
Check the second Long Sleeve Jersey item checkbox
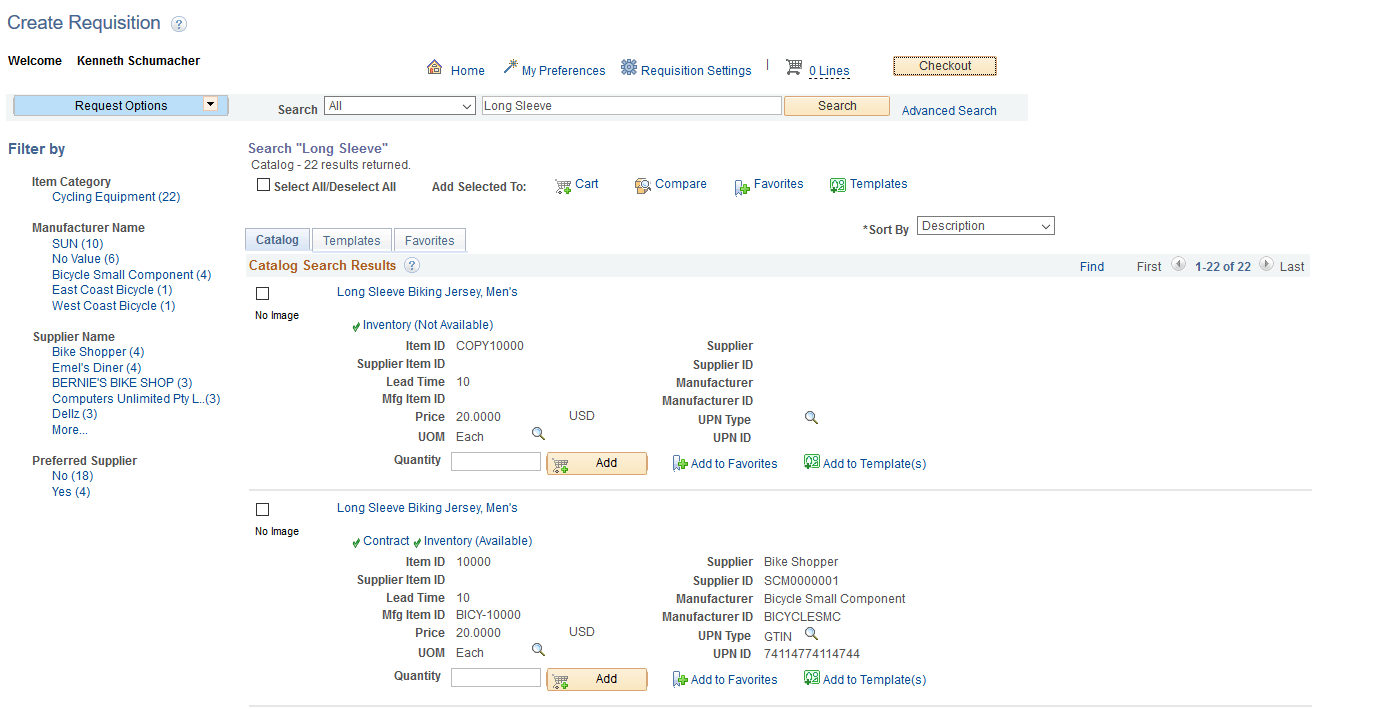[263, 510]
